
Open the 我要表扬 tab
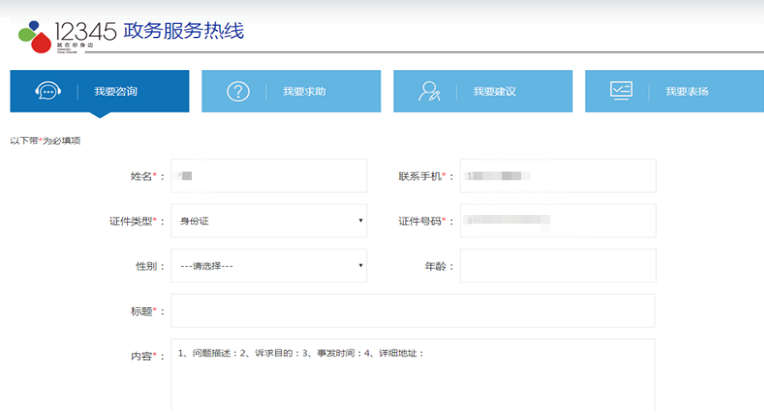[674, 91]
